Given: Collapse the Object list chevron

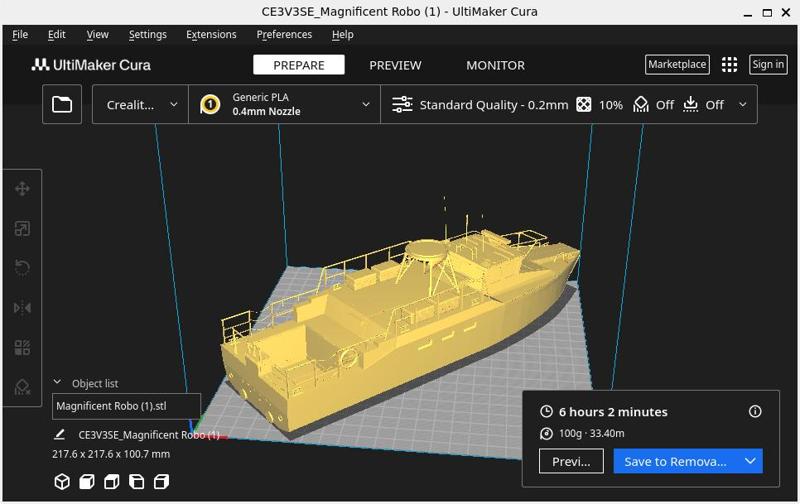Looking at the screenshot, I should tap(57, 382).
